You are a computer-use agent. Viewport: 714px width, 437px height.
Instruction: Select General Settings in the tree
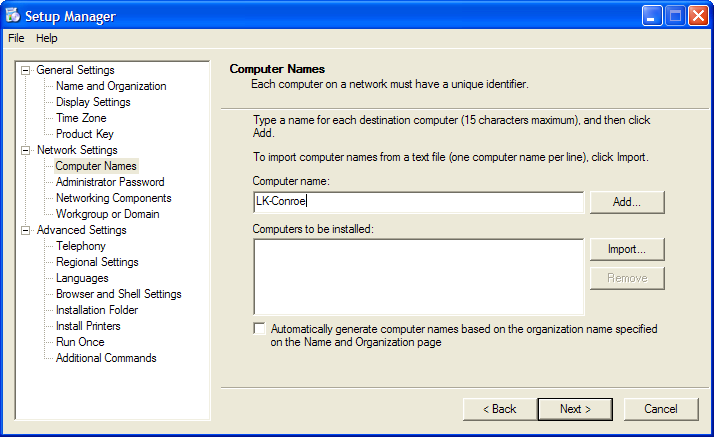coord(76,70)
